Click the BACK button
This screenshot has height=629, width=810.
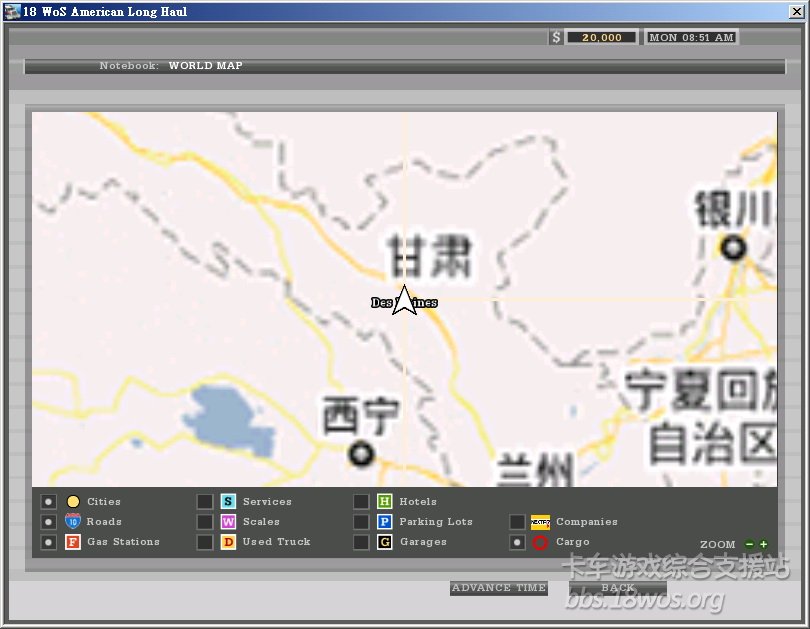tap(618, 588)
